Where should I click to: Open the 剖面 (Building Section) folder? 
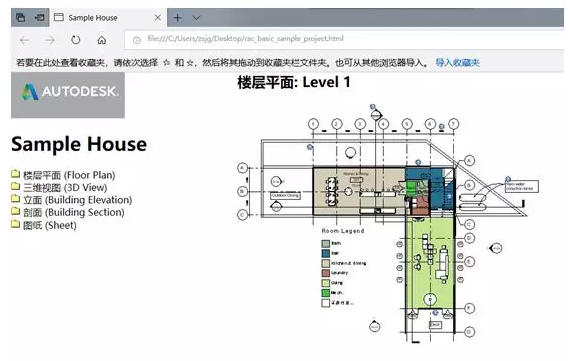[x=74, y=212]
